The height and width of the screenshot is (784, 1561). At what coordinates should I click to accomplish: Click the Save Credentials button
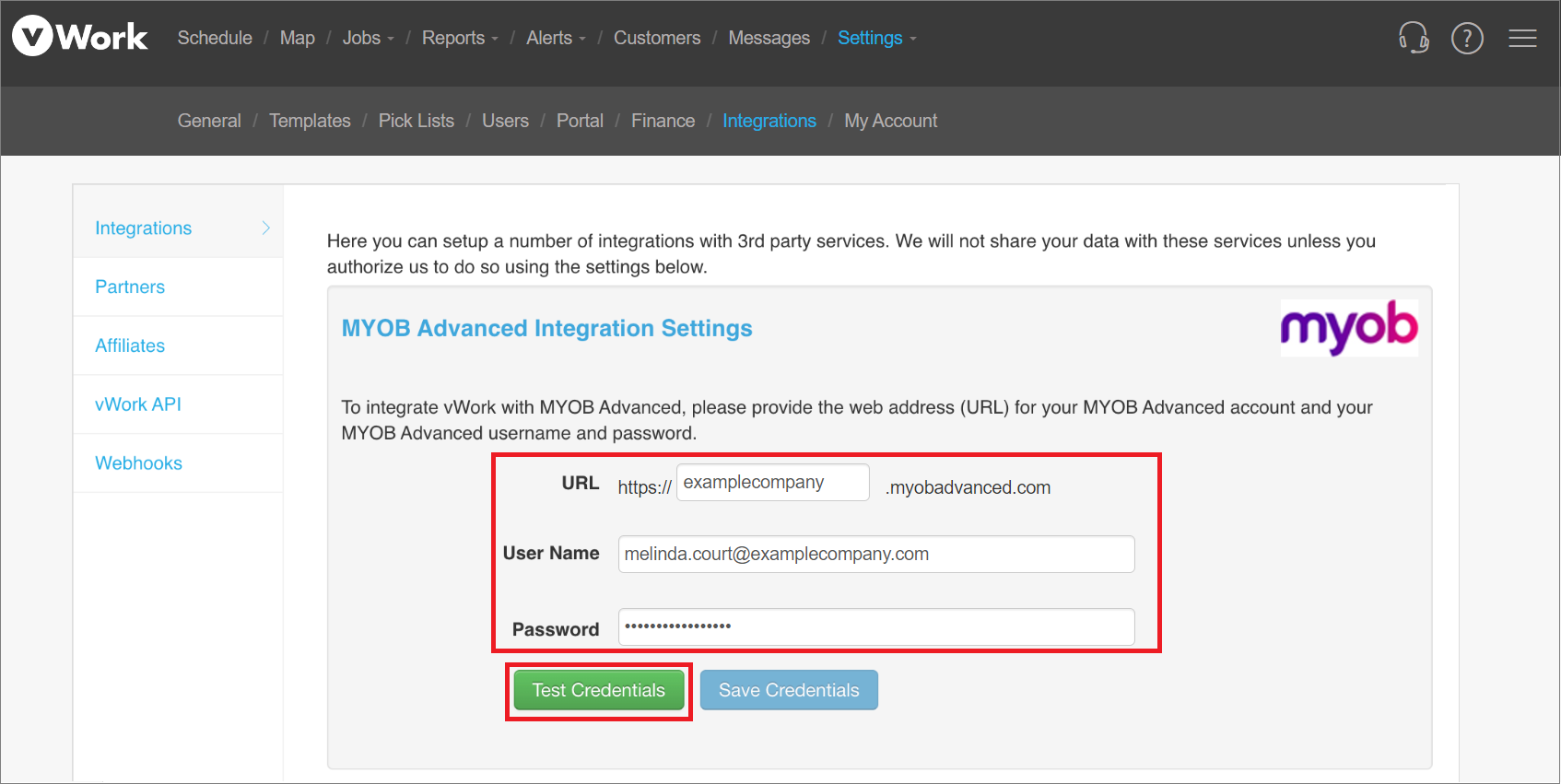pos(789,690)
